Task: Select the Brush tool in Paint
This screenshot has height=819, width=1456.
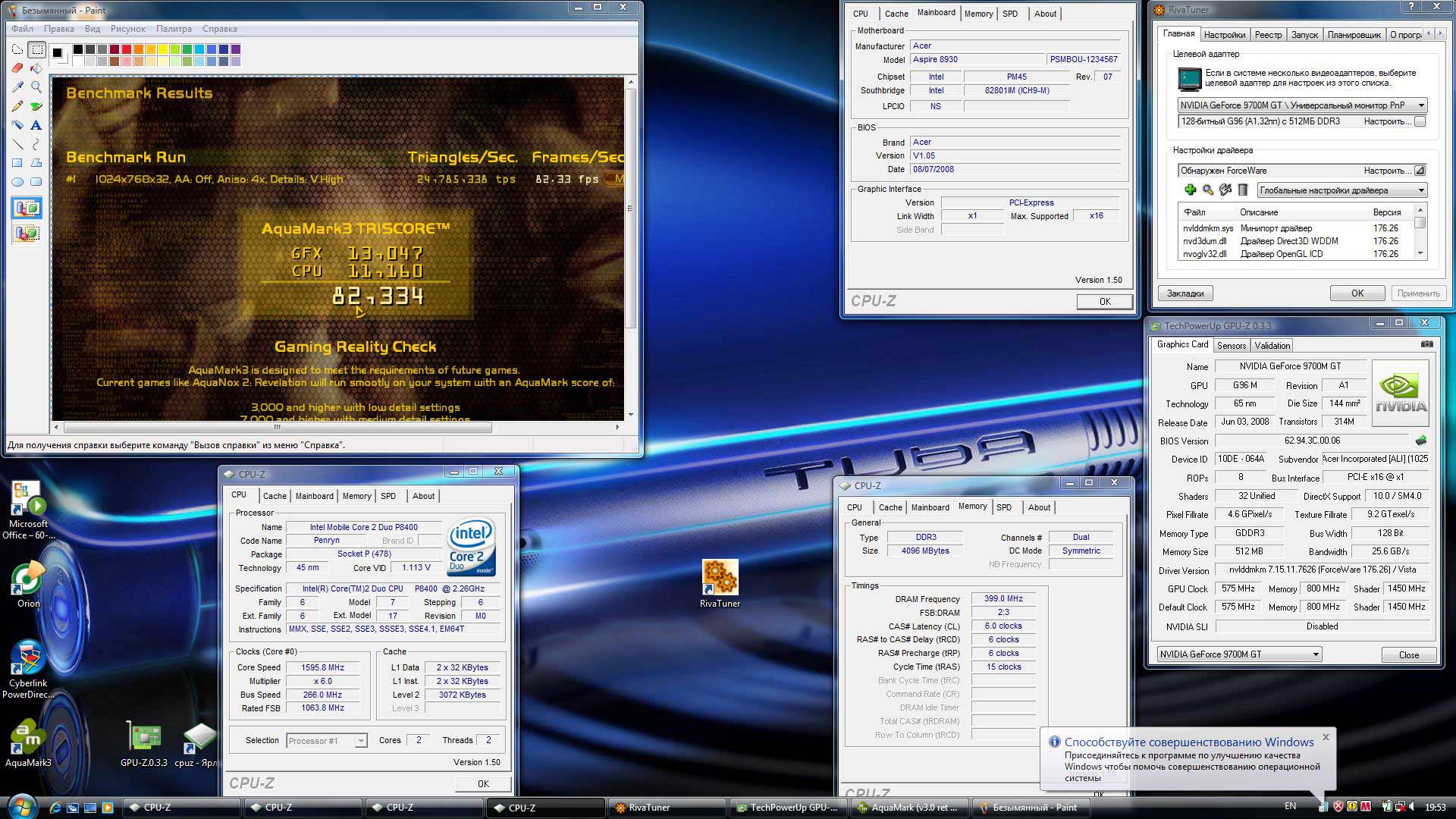Action: 36,106
